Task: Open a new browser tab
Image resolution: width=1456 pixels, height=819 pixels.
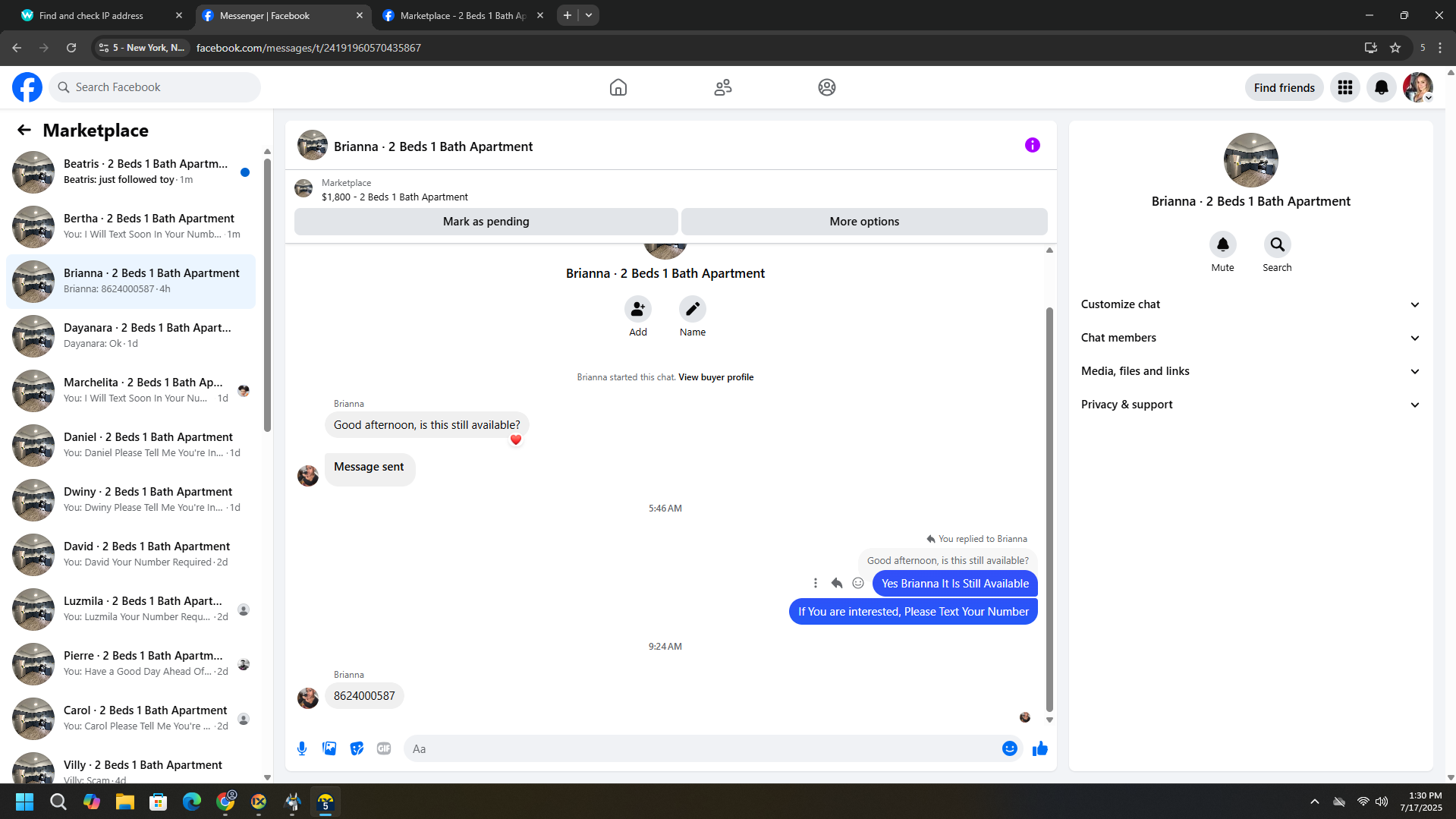Action: tap(568, 15)
